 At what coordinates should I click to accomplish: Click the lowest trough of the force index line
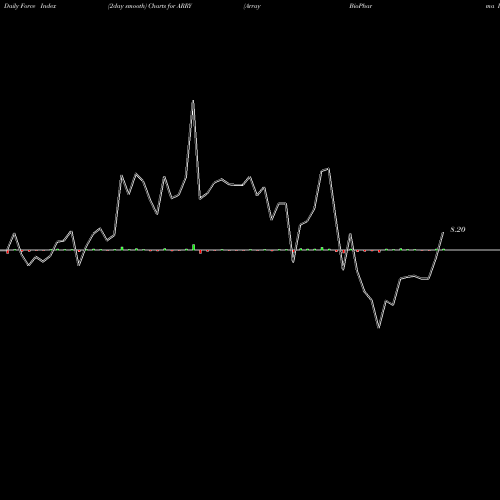379,327
